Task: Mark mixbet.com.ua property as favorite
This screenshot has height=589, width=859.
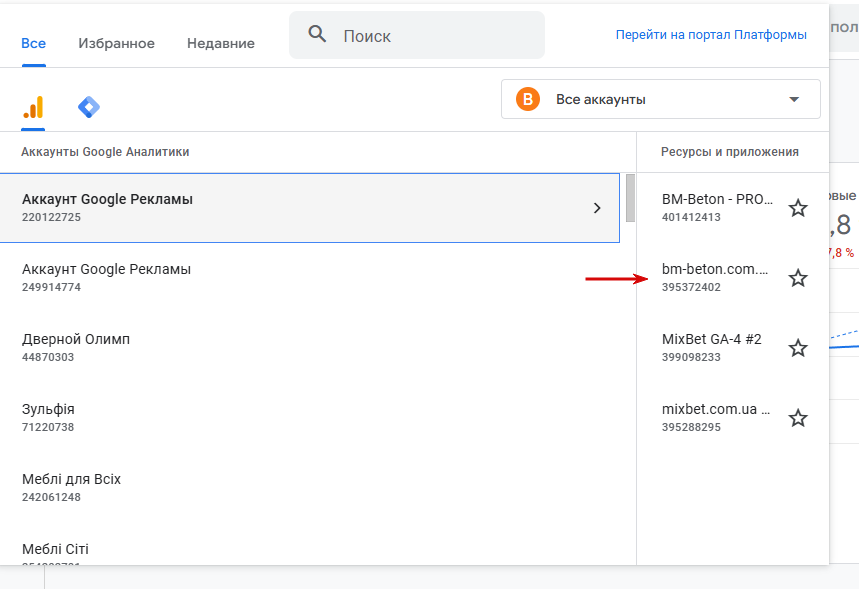Action: coord(798,418)
